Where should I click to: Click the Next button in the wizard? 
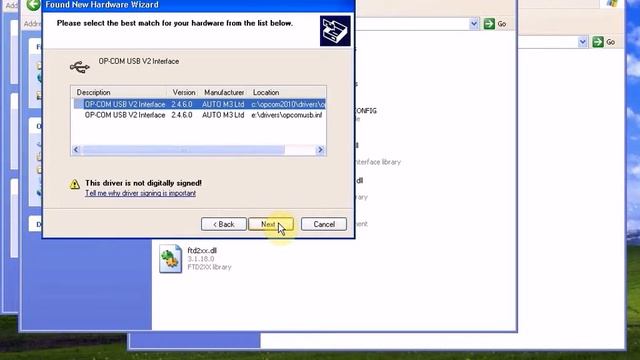pyautogui.click(x=271, y=224)
